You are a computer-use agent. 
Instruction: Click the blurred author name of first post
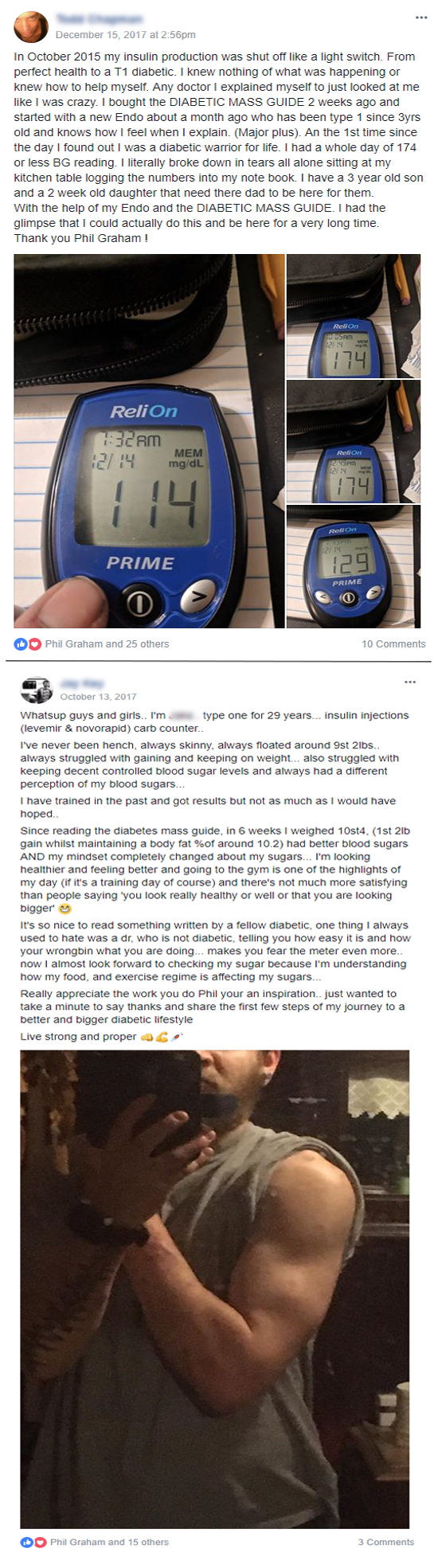[99, 18]
